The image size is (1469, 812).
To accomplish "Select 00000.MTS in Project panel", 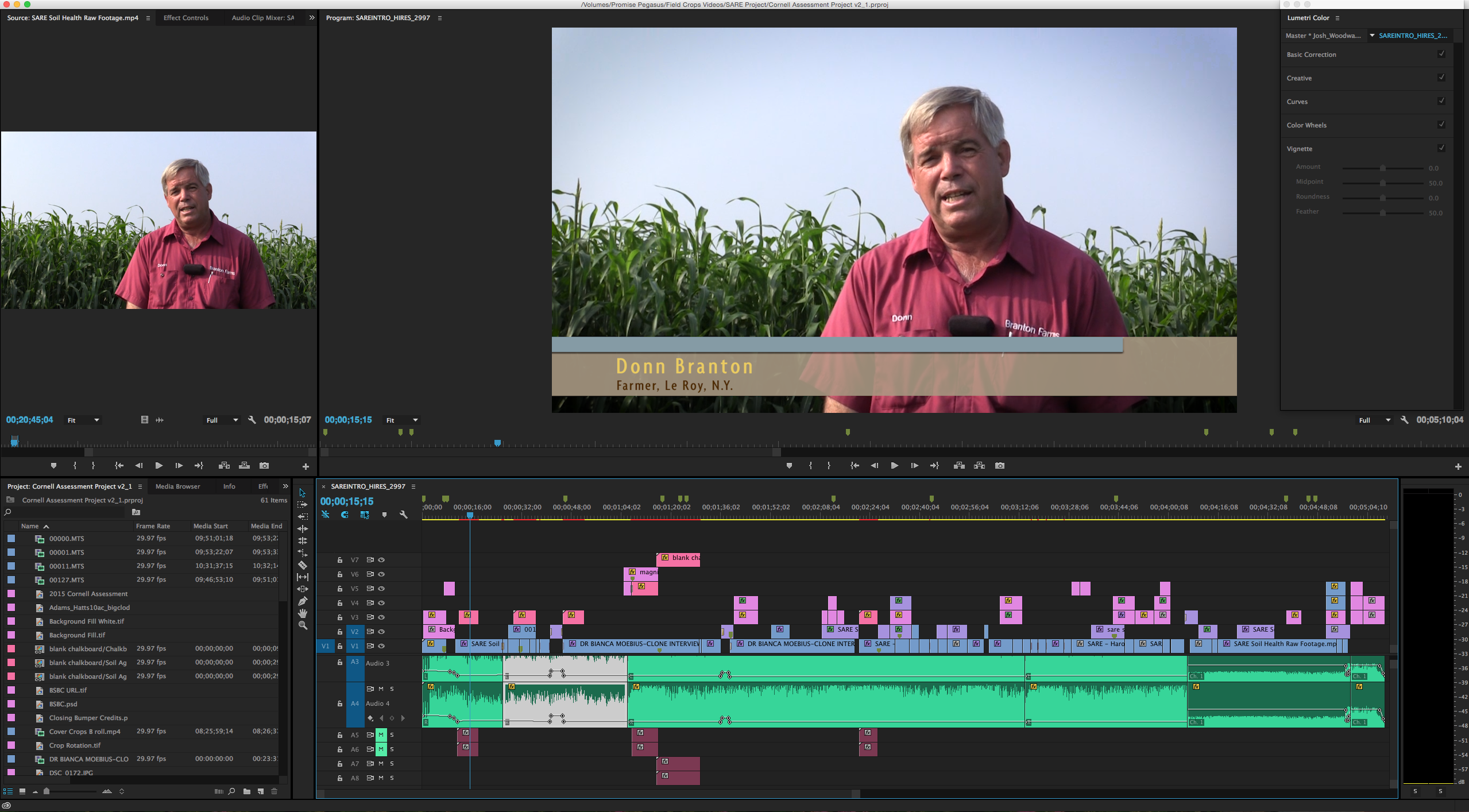I will (x=67, y=539).
